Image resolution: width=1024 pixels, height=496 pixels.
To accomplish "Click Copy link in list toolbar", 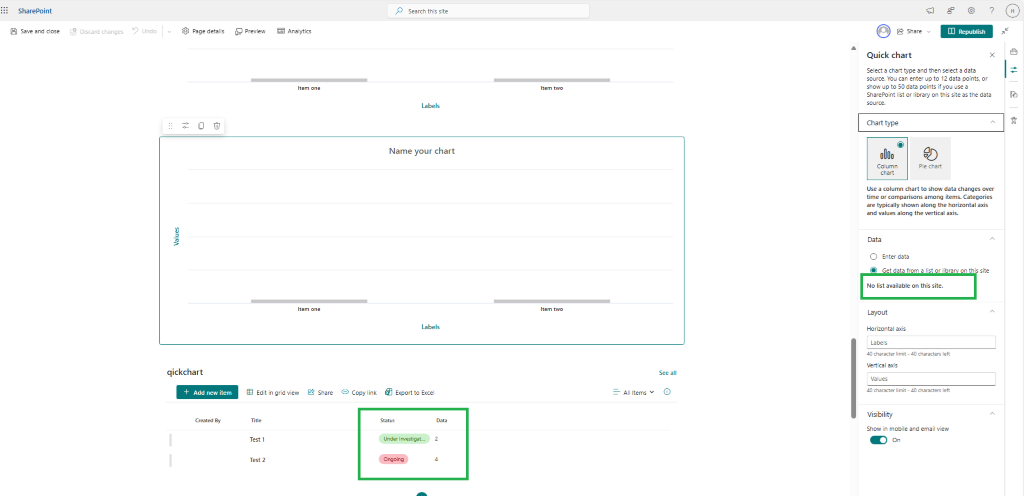I will tap(359, 393).
